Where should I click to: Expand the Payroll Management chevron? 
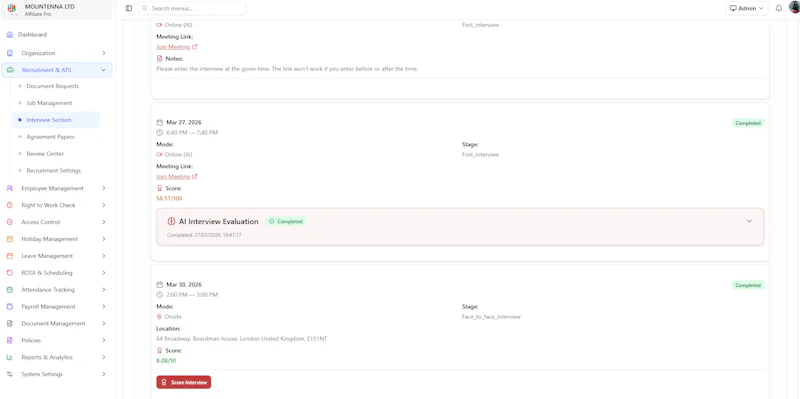pyautogui.click(x=104, y=307)
